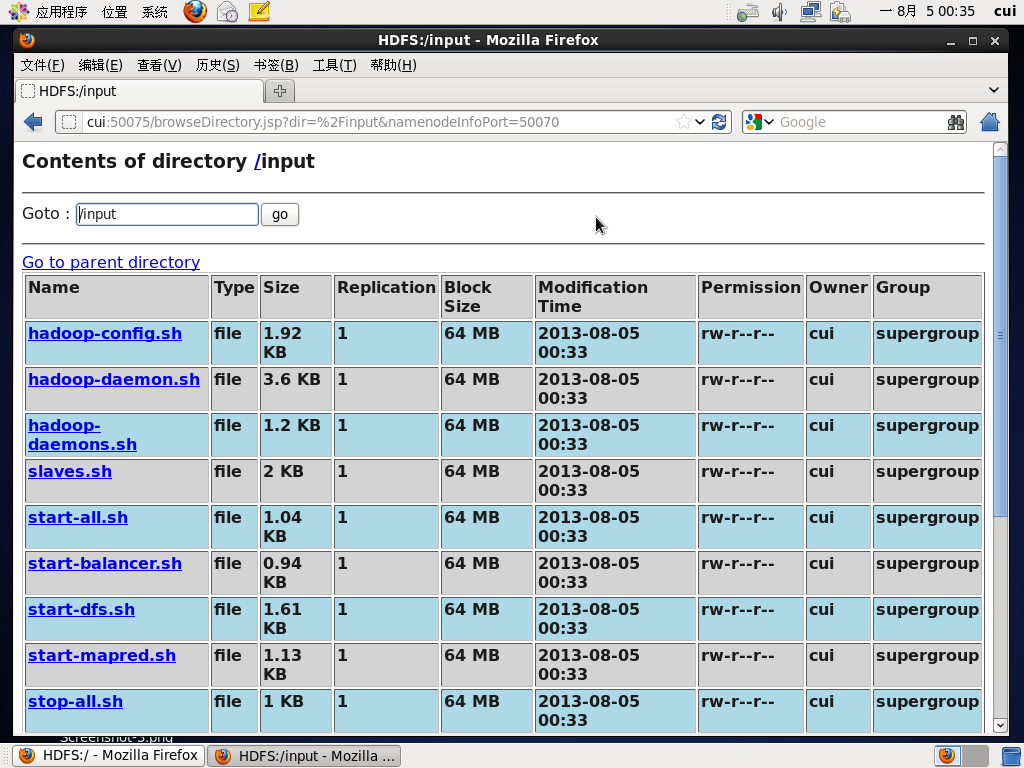Click the 1.92 KB size cell
Image resolution: width=1024 pixels, height=768 pixels.
296,343
